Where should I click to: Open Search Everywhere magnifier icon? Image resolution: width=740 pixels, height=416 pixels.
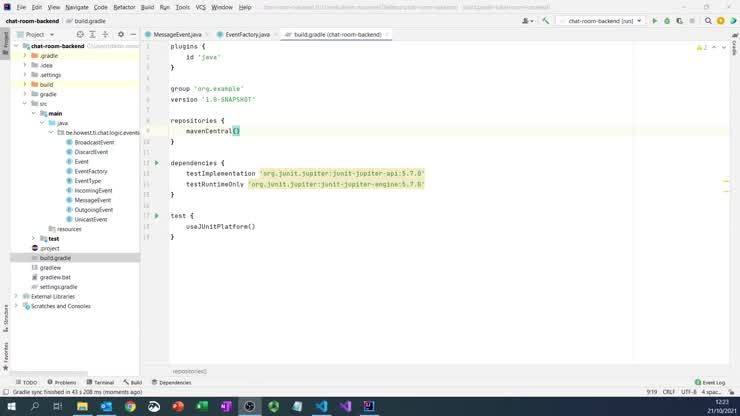(x=708, y=21)
